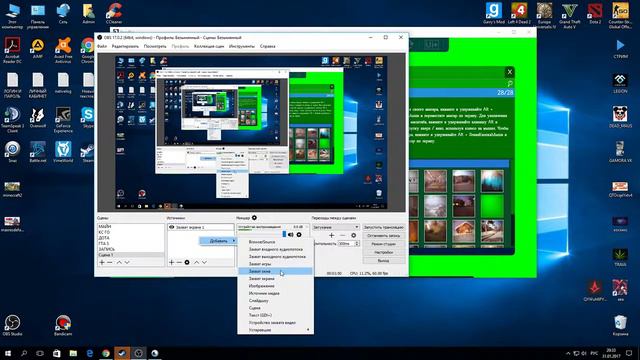Open Редактировать menu in OBS
Image resolution: width=640 pixels, height=360 pixels.
(x=125, y=46)
